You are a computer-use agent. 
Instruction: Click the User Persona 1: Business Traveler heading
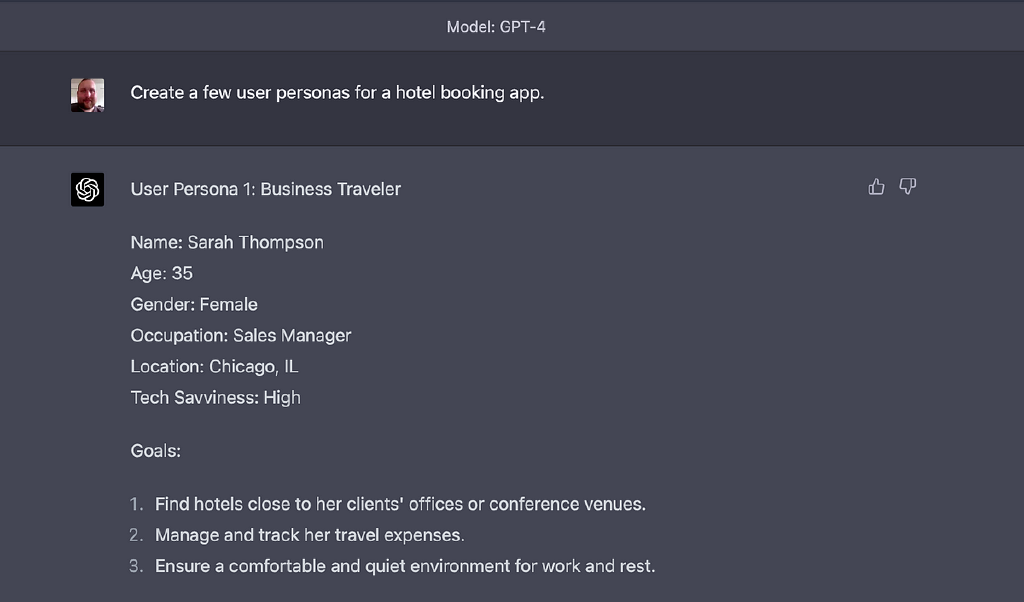(265, 189)
